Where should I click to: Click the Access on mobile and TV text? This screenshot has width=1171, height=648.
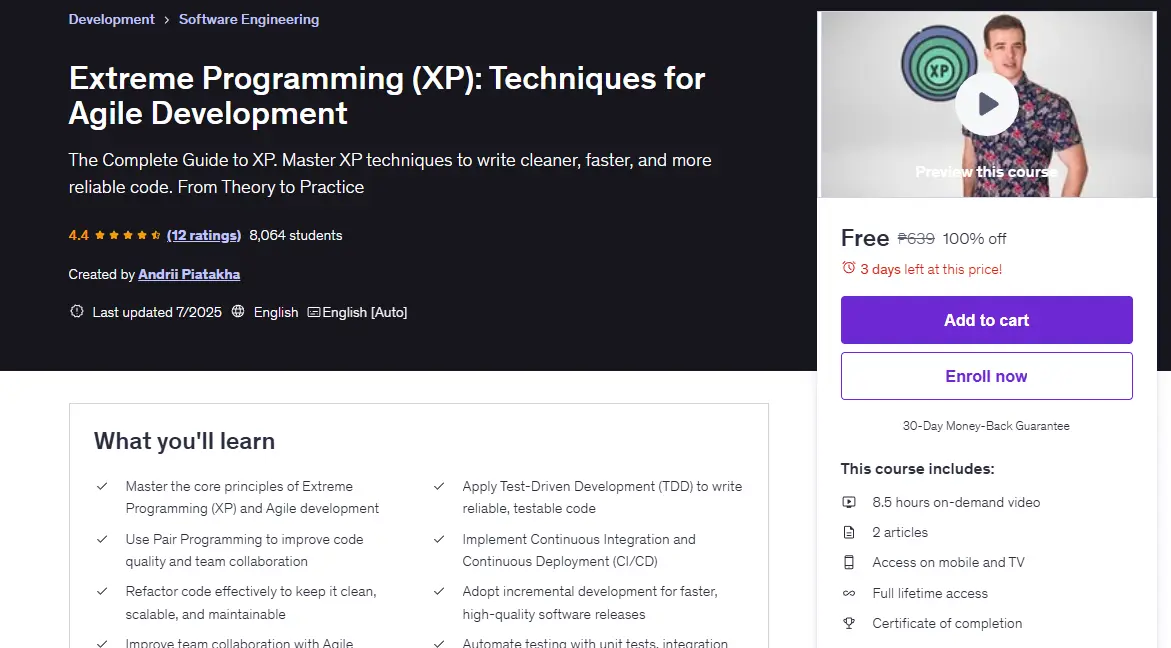948,562
